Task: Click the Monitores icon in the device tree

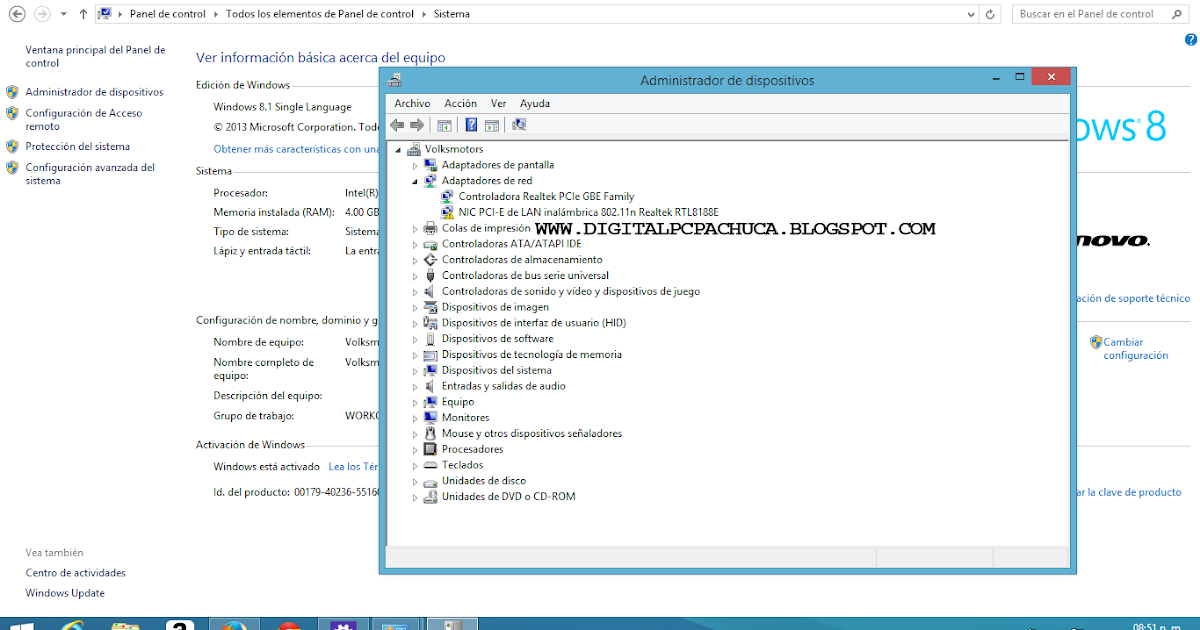Action: coord(431,417)
